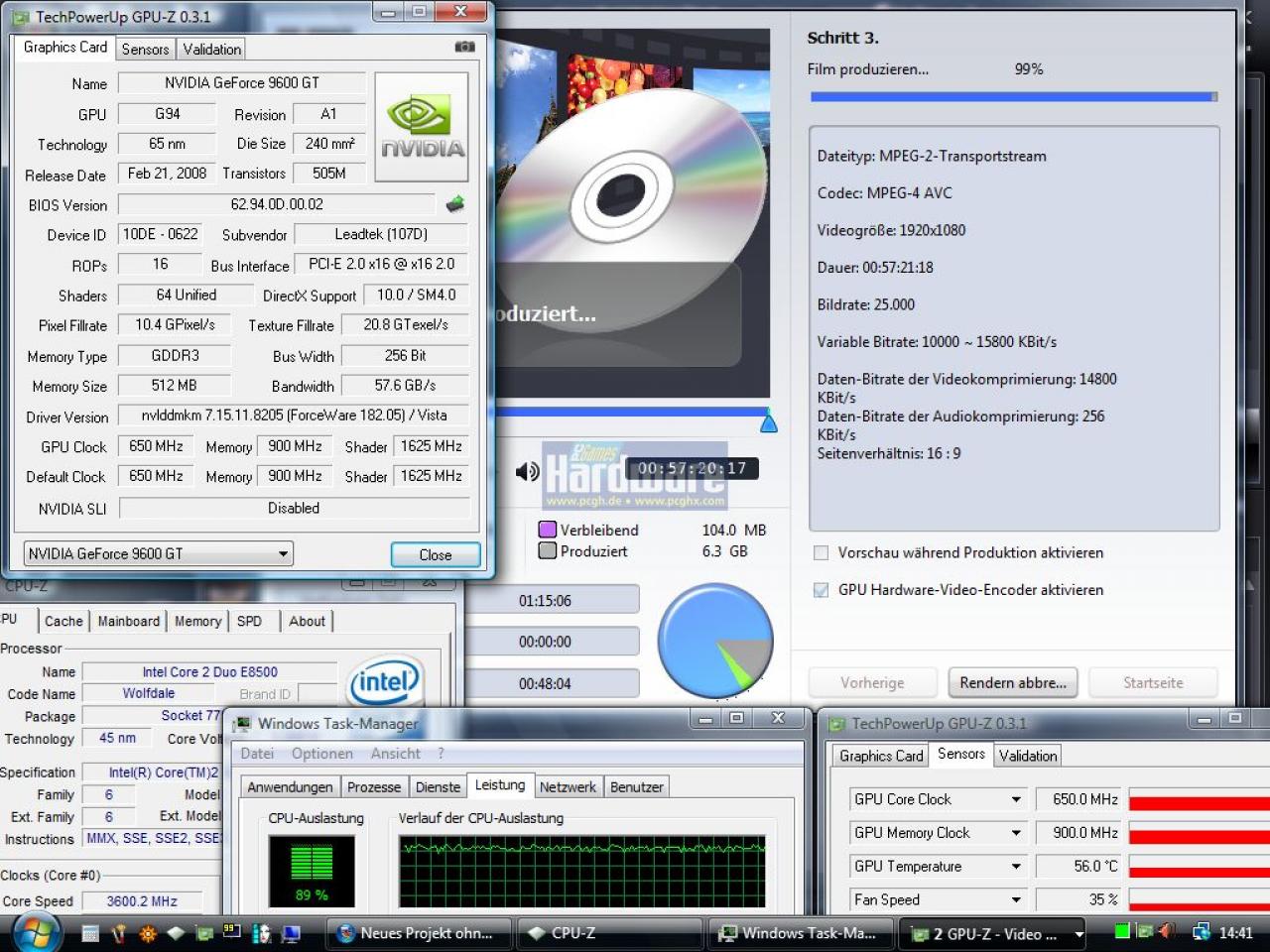Click the BIOS save chip icon

(454, 204)
